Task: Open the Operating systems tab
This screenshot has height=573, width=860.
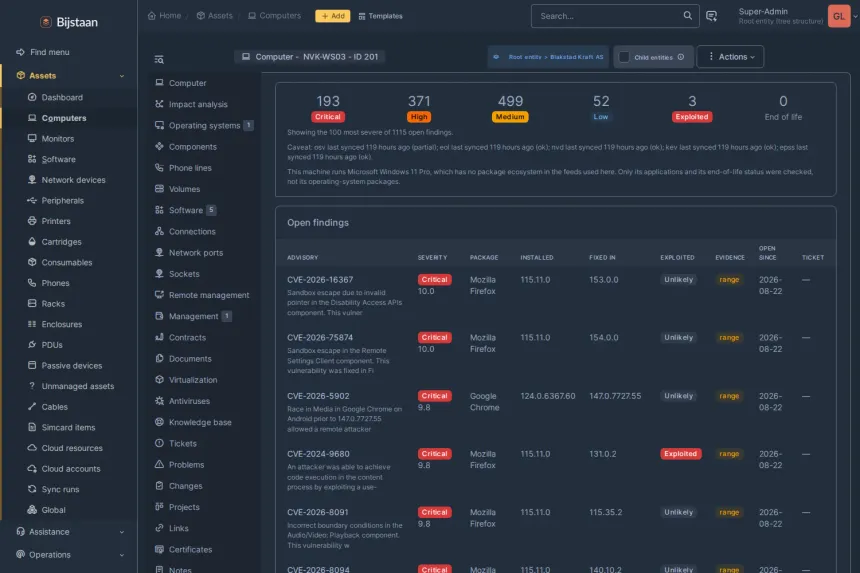Action: click(203, 125)
